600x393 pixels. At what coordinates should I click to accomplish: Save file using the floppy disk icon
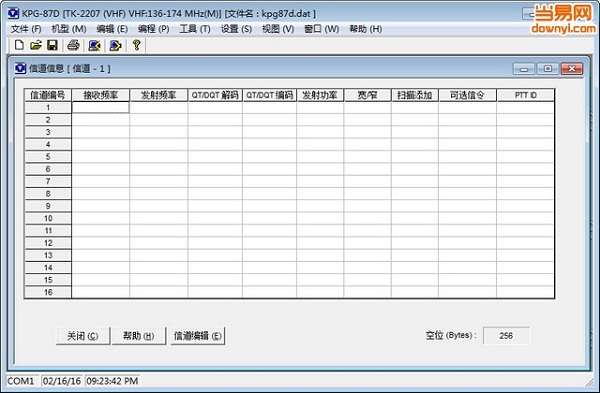pyautogui.click(x=52, y=45)
